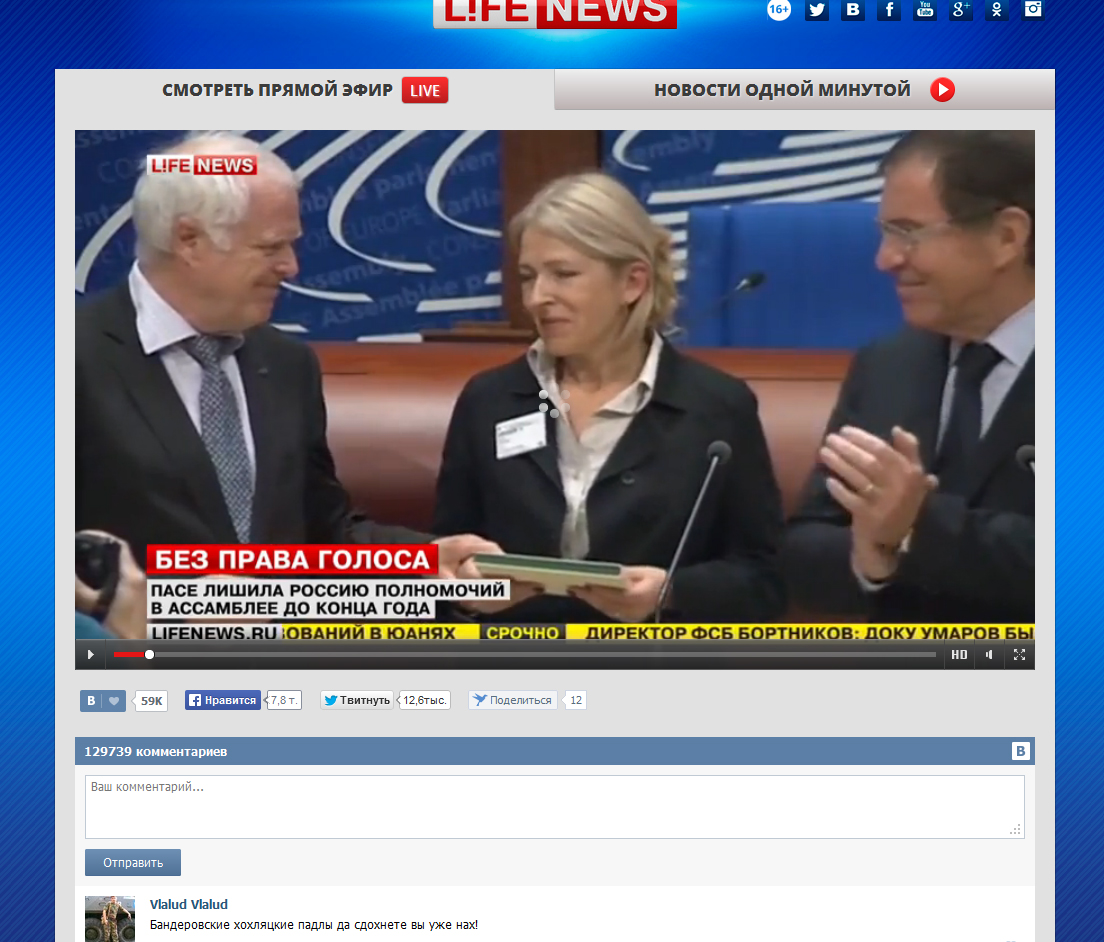Viewport: 1104px width, 942px height.
Task: Open the YouTube channel icon
Action: click(925, 10)
